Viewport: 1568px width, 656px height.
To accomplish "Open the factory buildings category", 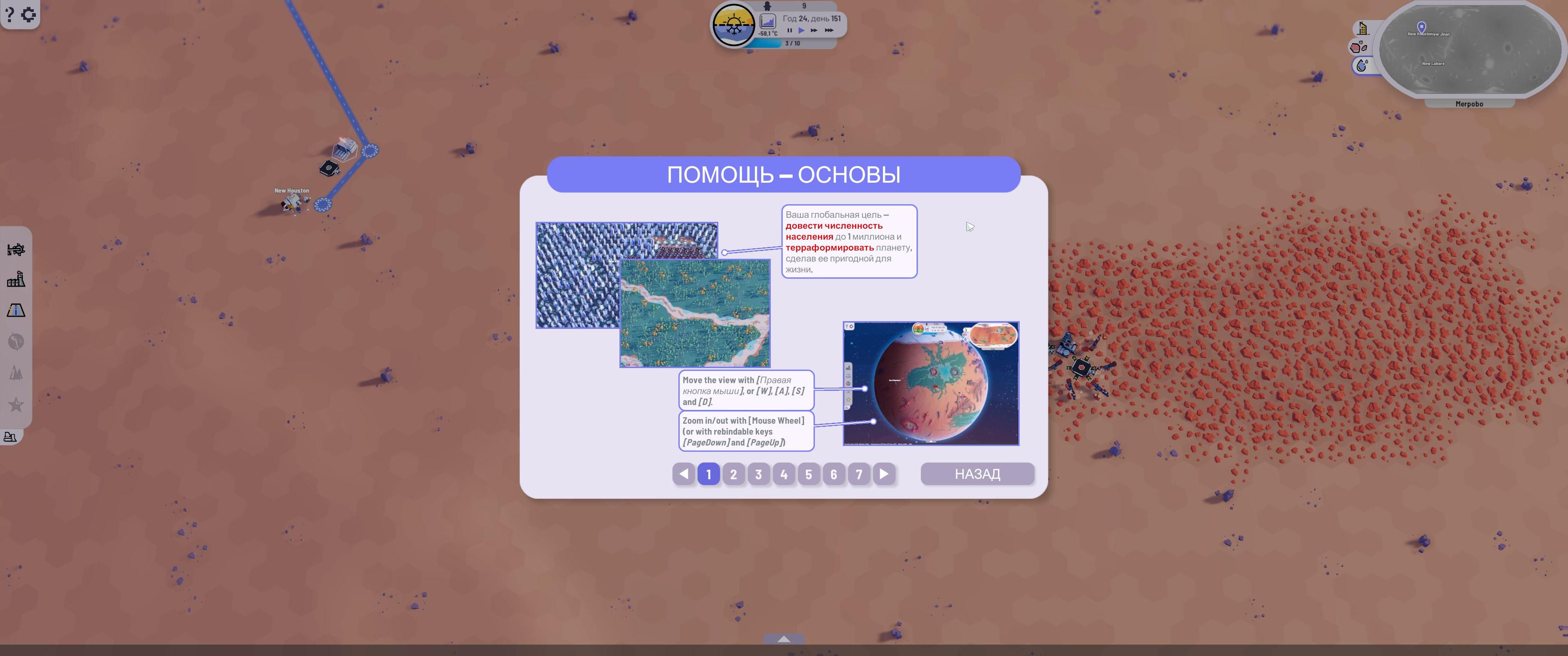I will 16,279.
